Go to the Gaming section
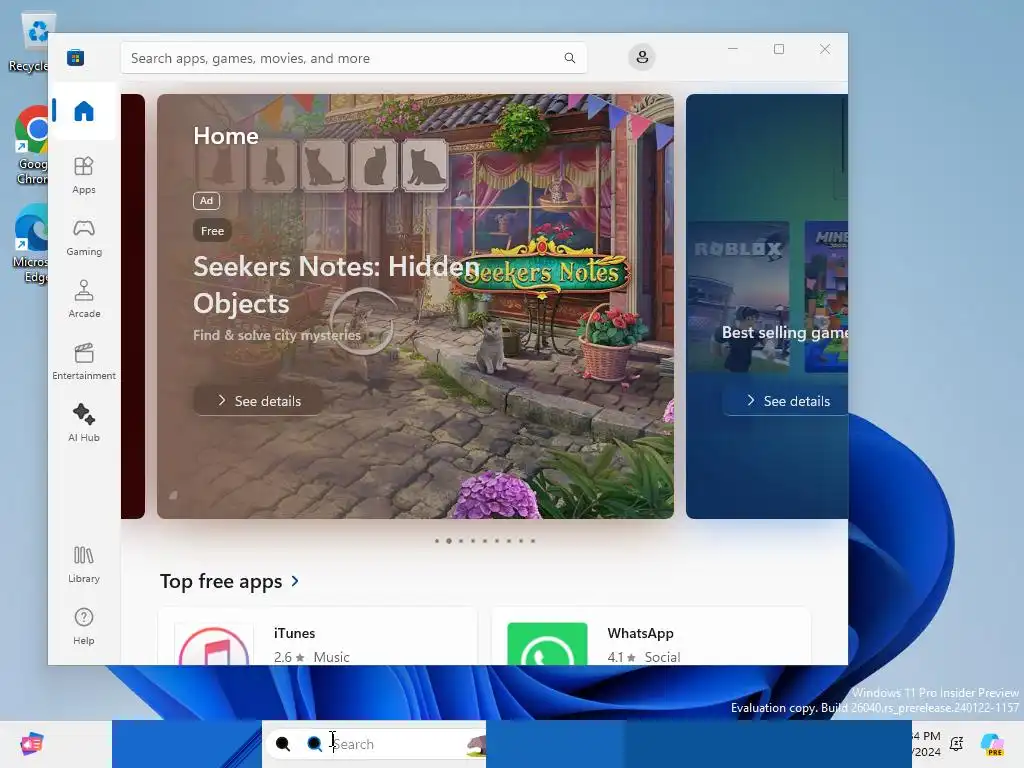 point(84,237)
